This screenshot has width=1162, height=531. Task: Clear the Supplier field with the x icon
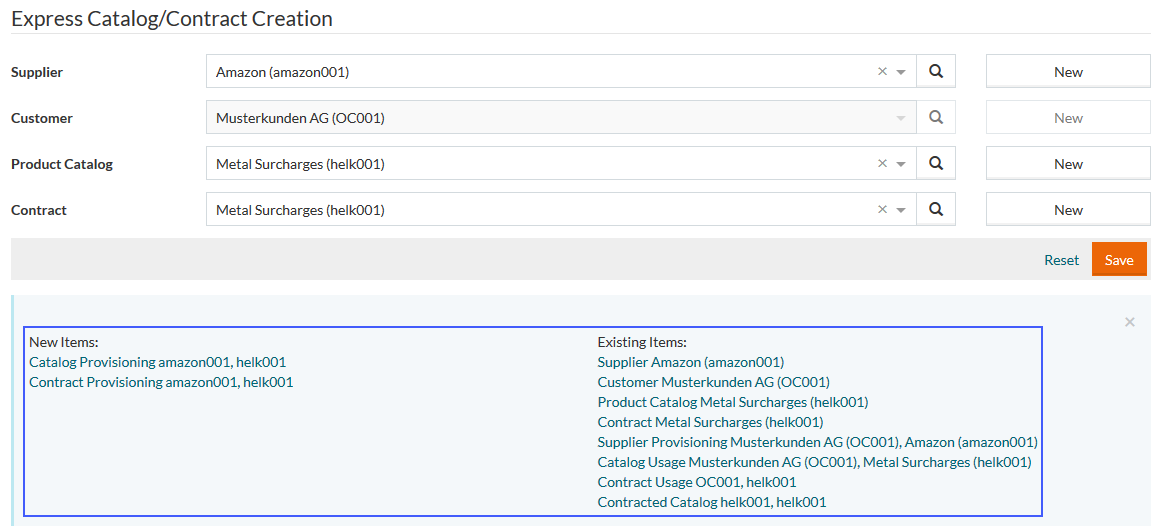coord(882,72)
